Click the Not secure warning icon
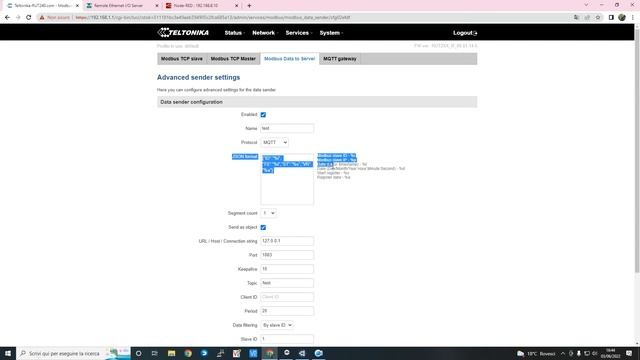 tap(42, 18)
